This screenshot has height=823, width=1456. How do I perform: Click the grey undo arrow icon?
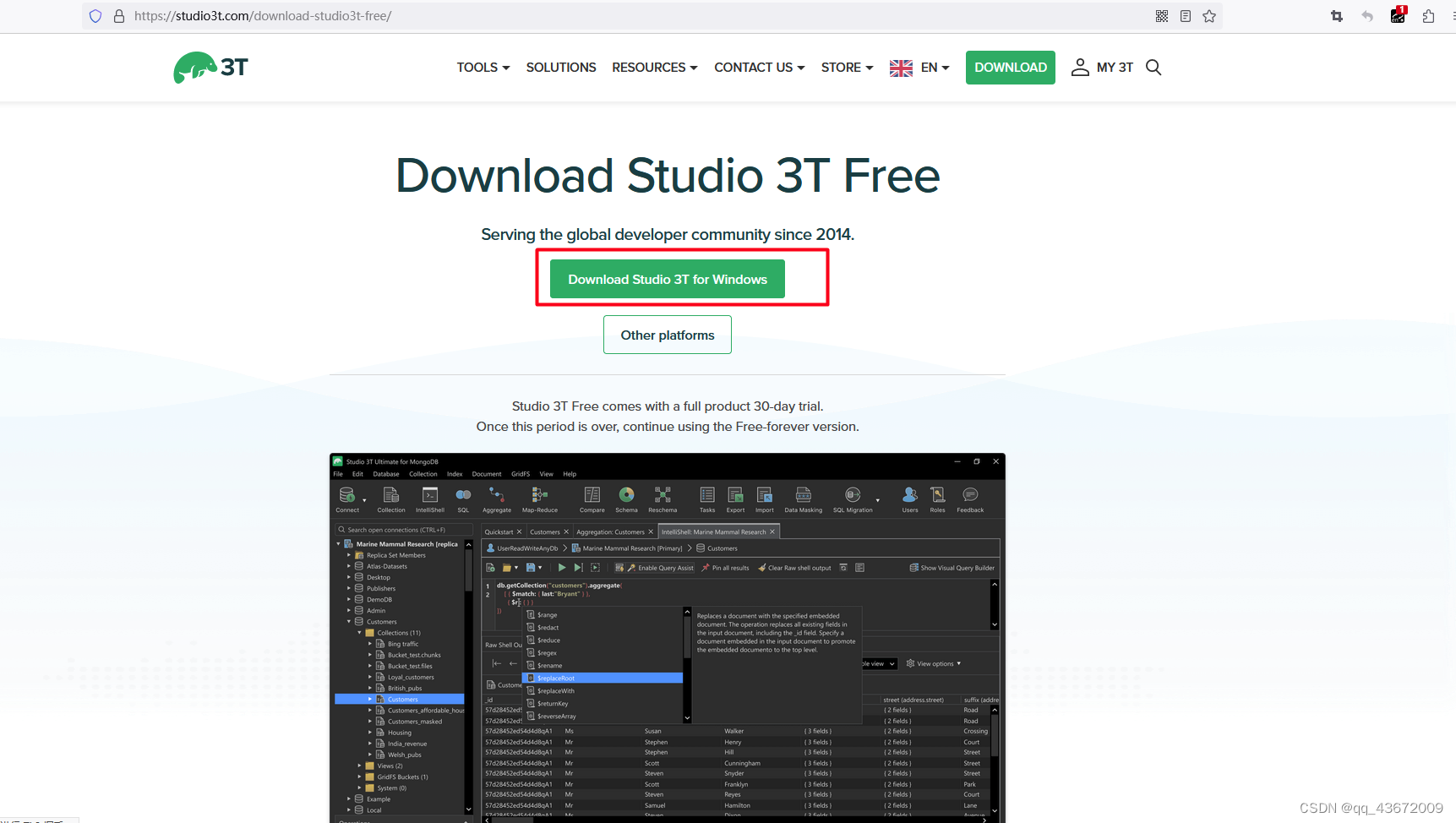click(1367, 16)
